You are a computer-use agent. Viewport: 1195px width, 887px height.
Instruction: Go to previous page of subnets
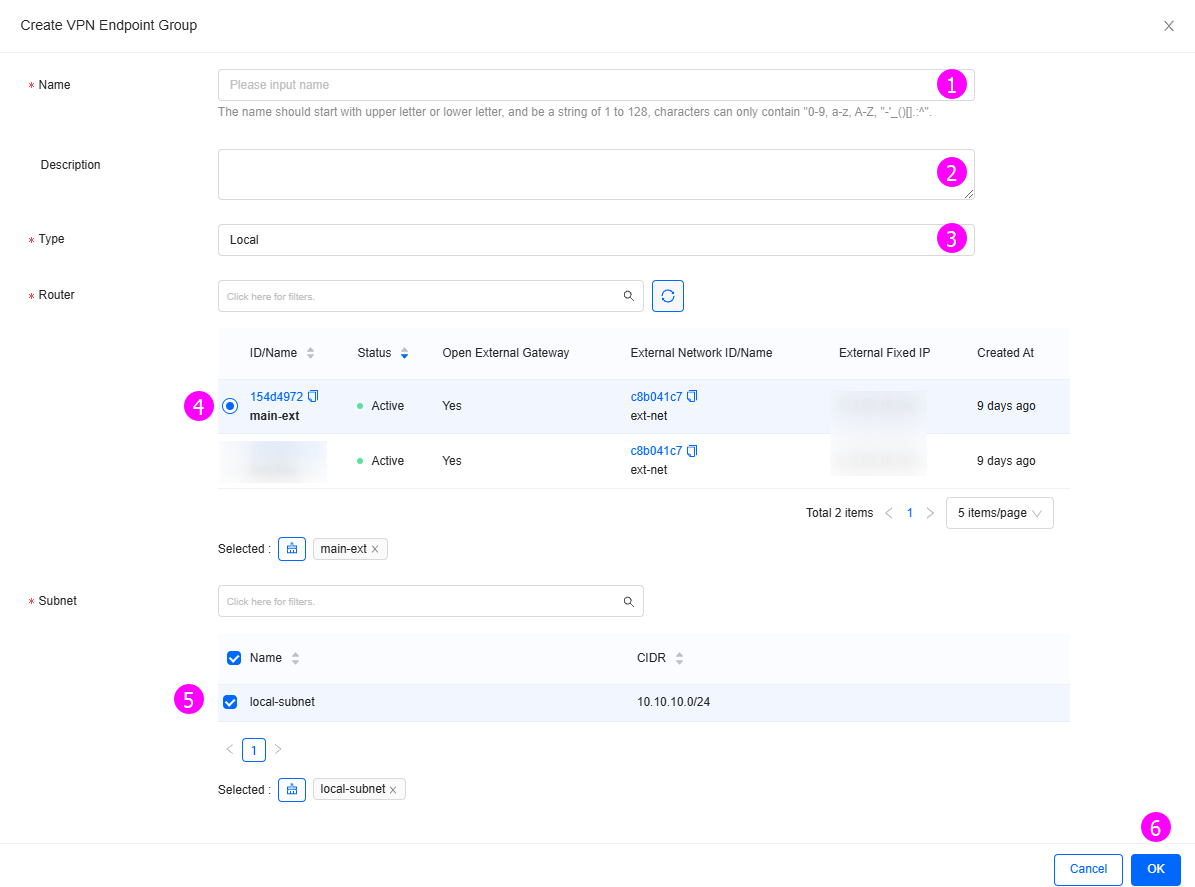pyautogui.click(x=229, y=750)
